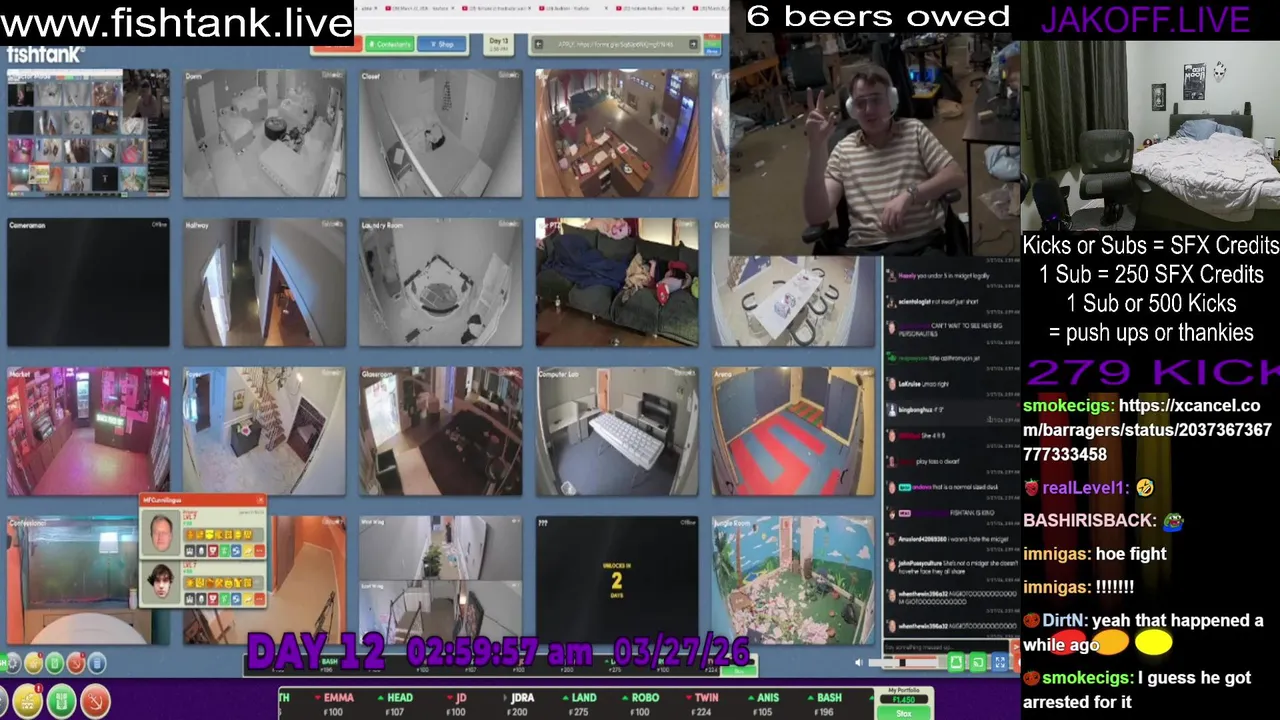Close the MFCunnilingus profile popup
Screen dimensions: 1280x720
point(260,500)
